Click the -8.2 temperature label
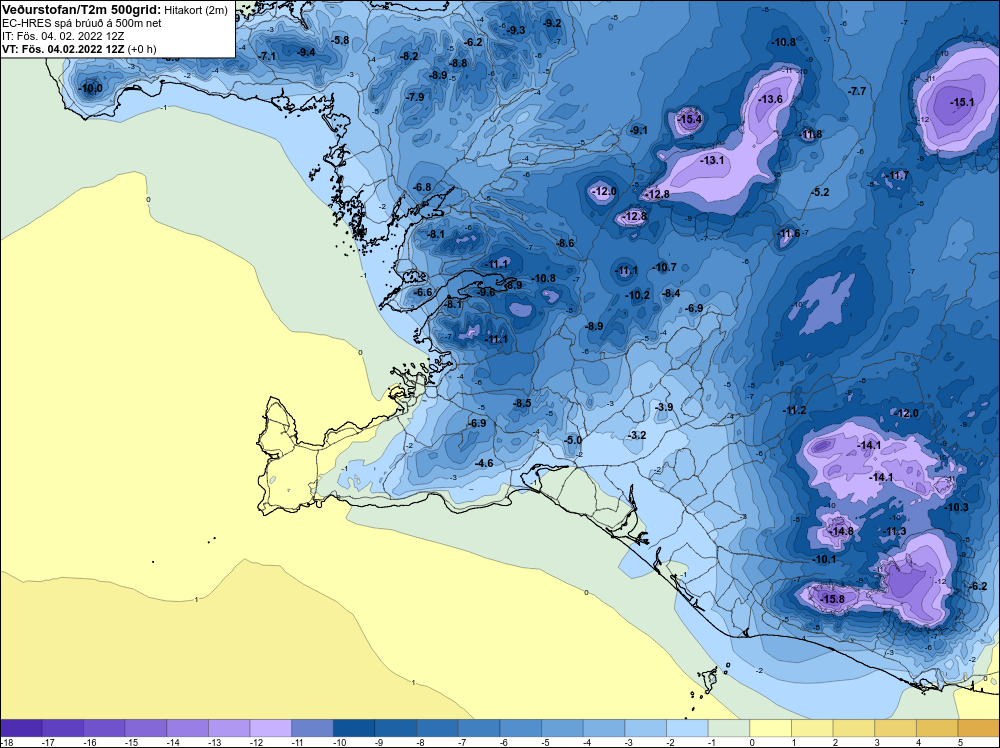 click(x=409, y=56)
